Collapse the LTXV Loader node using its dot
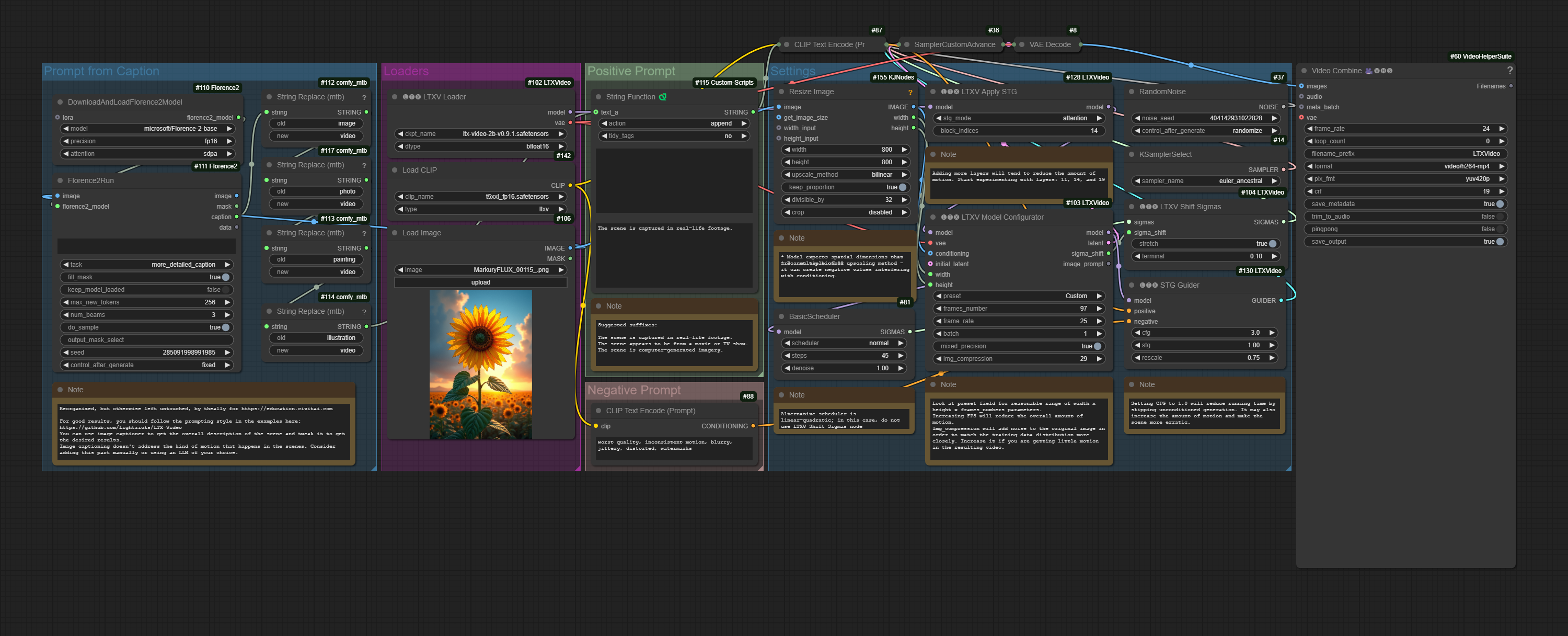 pyautogui.click(x=395, y=97)
